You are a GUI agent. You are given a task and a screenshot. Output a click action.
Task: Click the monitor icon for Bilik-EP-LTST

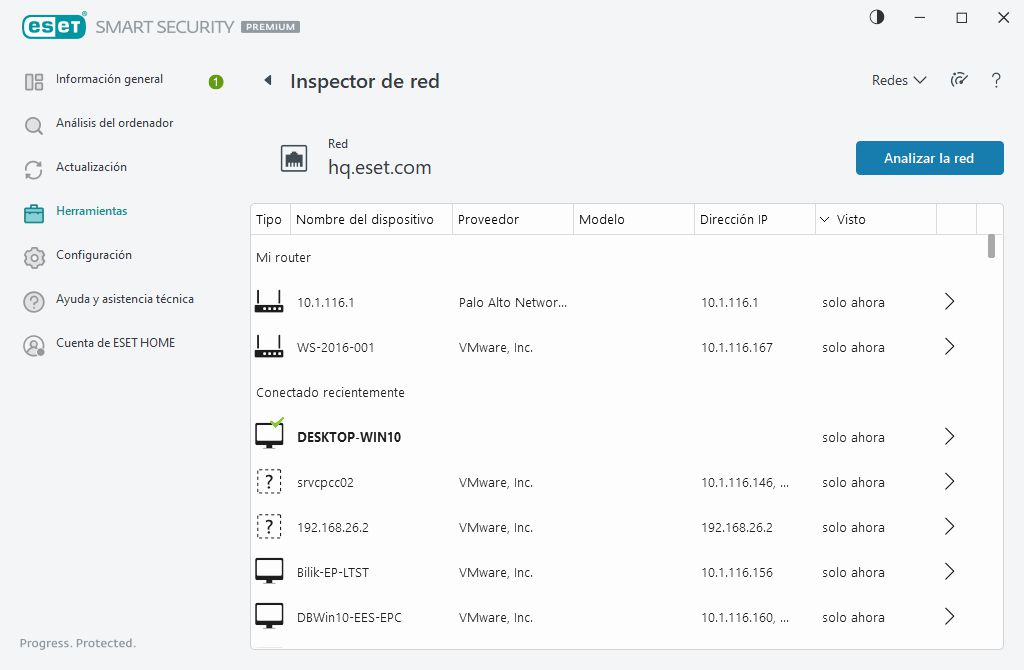(269, 571)
